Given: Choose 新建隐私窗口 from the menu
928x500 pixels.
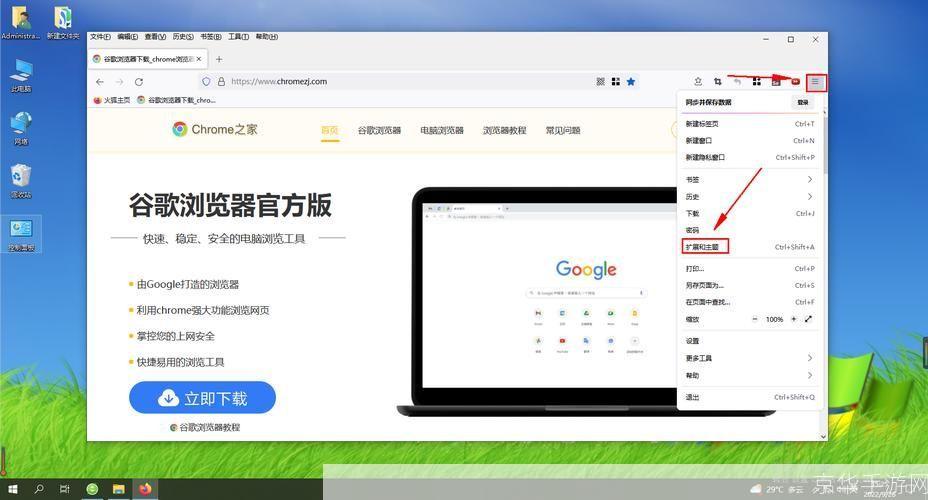Looking at the screenshot, I should 749,157.
